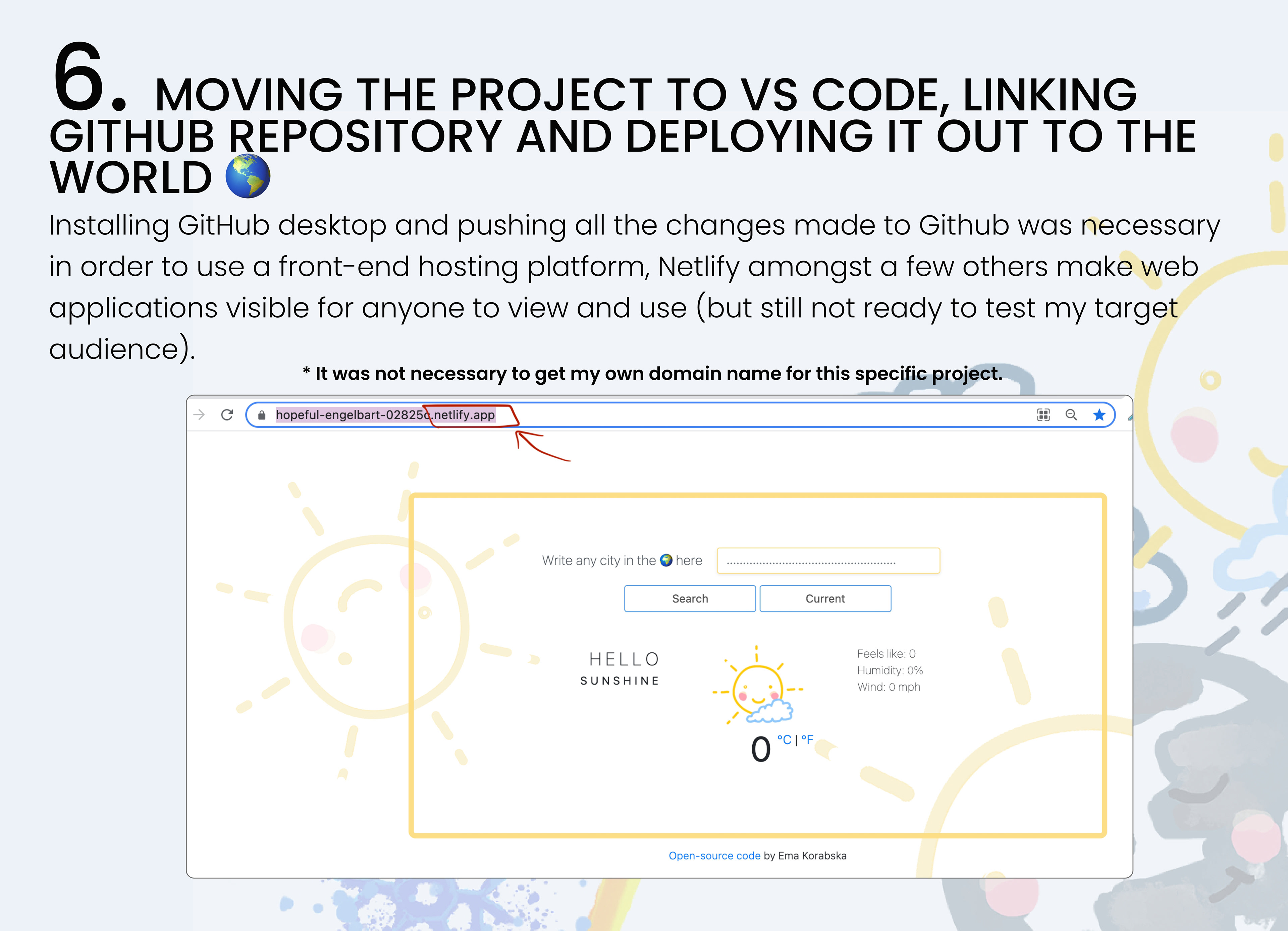Click the domain name footnote text
Viewport: 1288px width, 931px height.
tap(652, 374)
